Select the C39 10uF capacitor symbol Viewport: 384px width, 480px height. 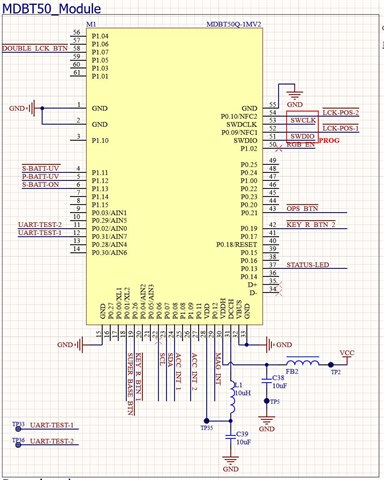click(x=230, y=437)
